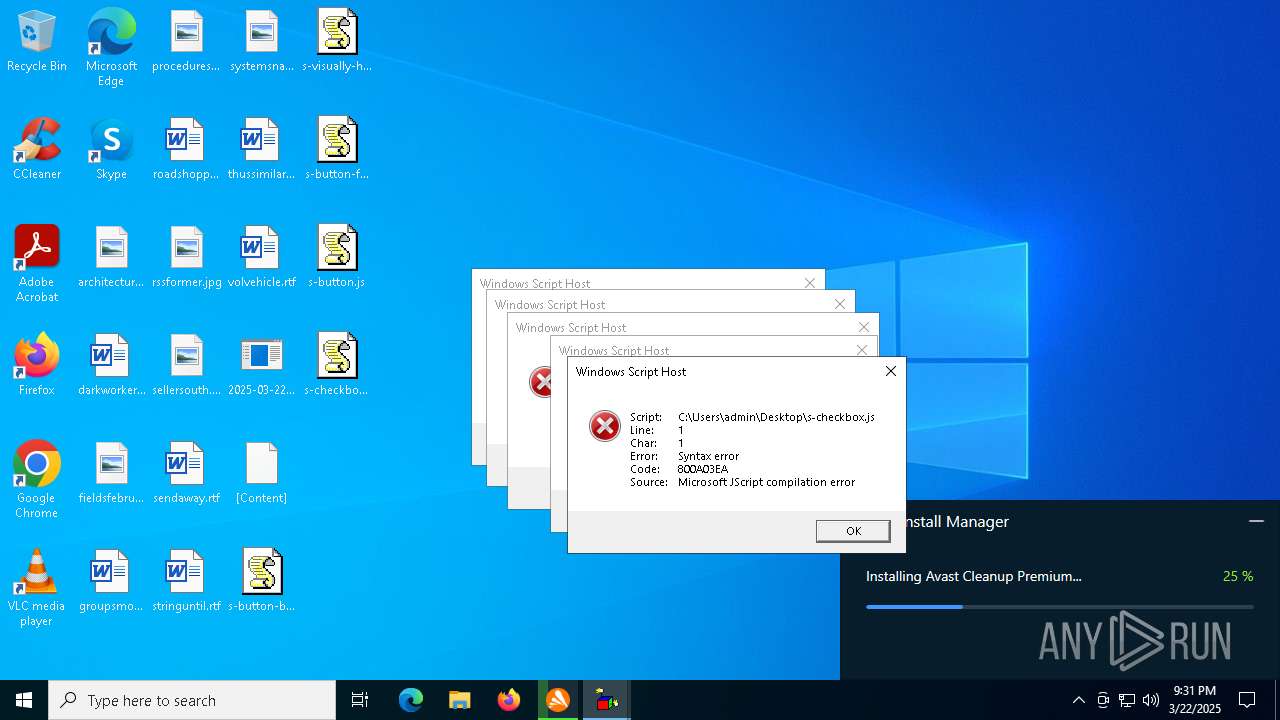Select the volvehicle.rtf document
The image size is (1280, 720).
click(x=261, y=258)
